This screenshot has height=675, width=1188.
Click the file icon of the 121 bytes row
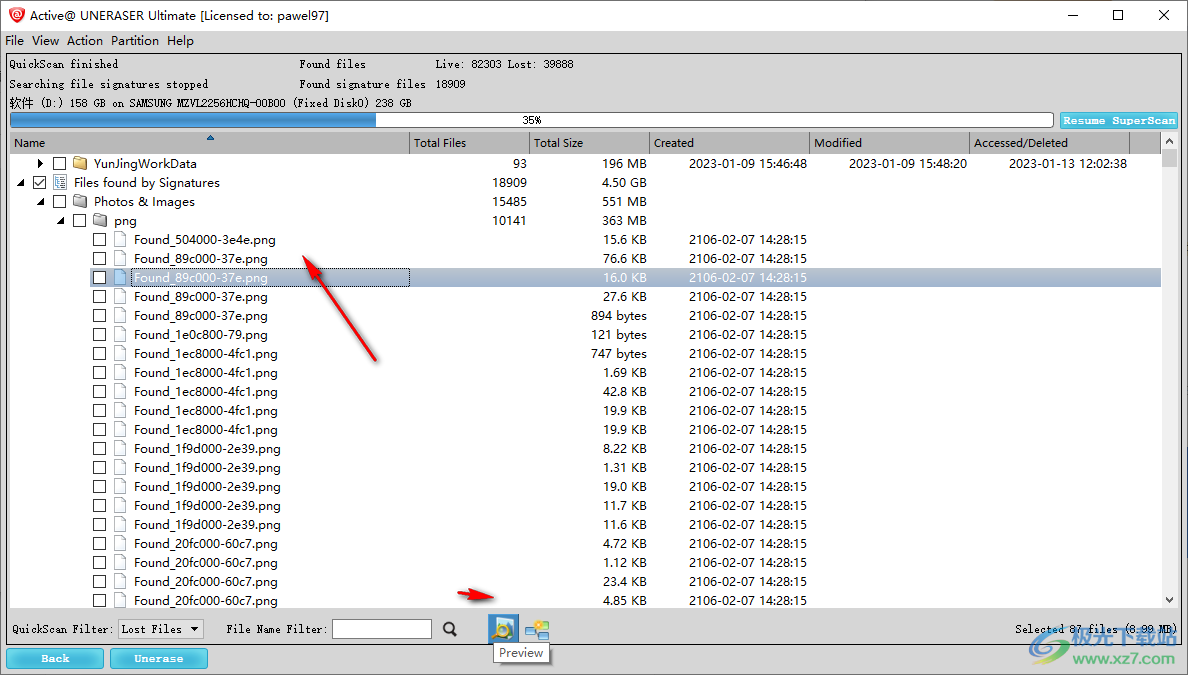tap(120, 334)
